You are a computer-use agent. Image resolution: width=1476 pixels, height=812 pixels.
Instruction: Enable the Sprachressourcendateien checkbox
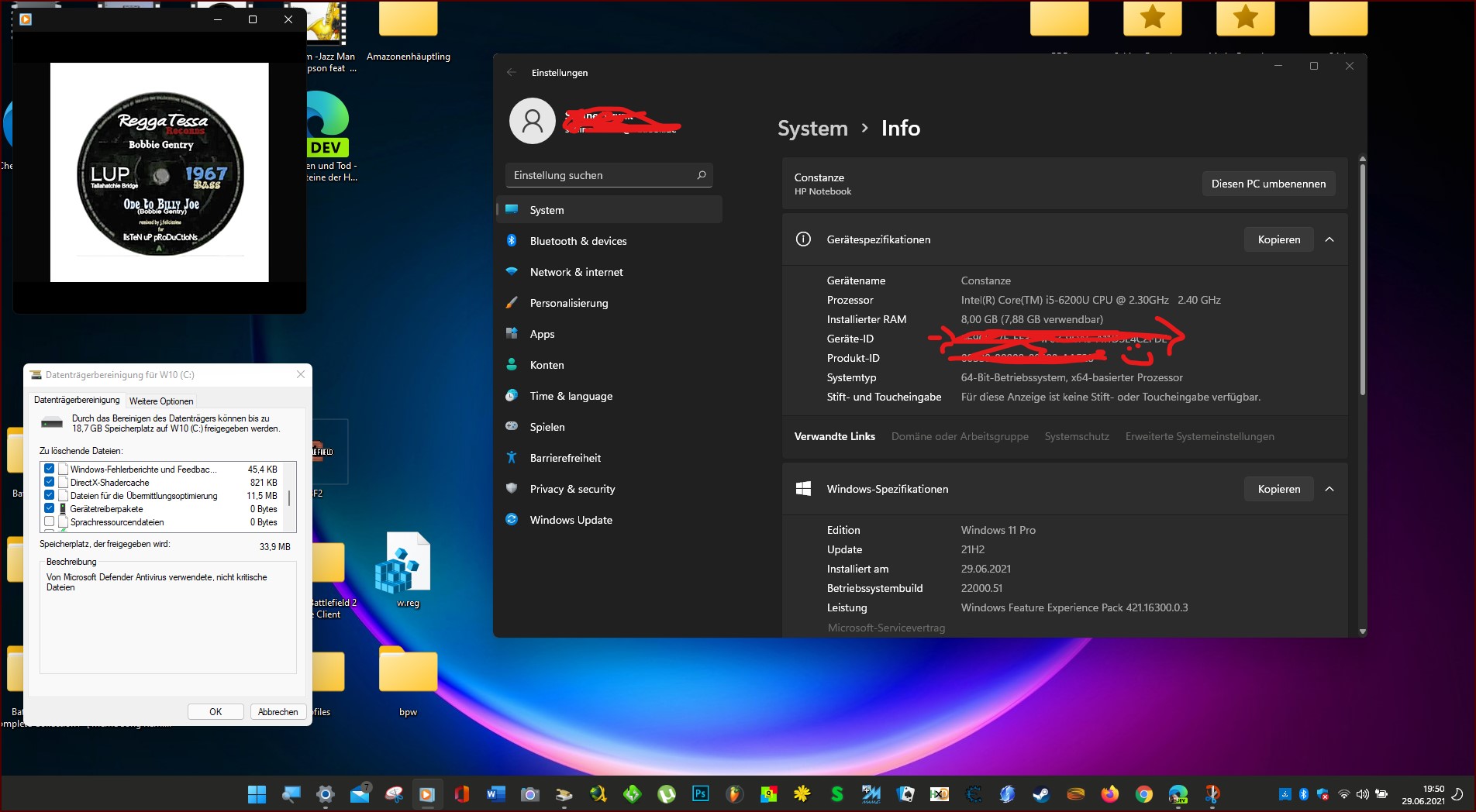(50, 522)
